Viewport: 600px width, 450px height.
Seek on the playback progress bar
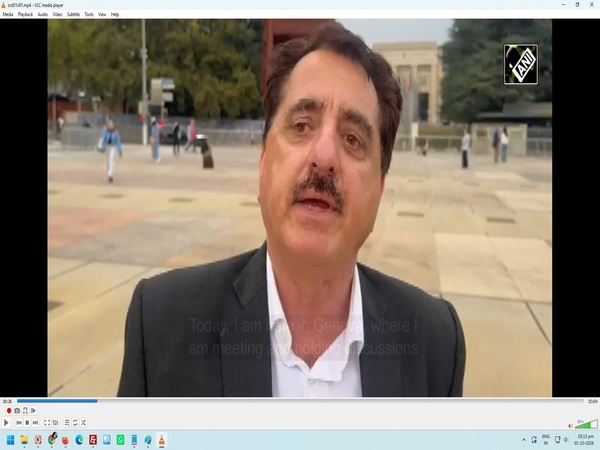click(x=300, y=401)
